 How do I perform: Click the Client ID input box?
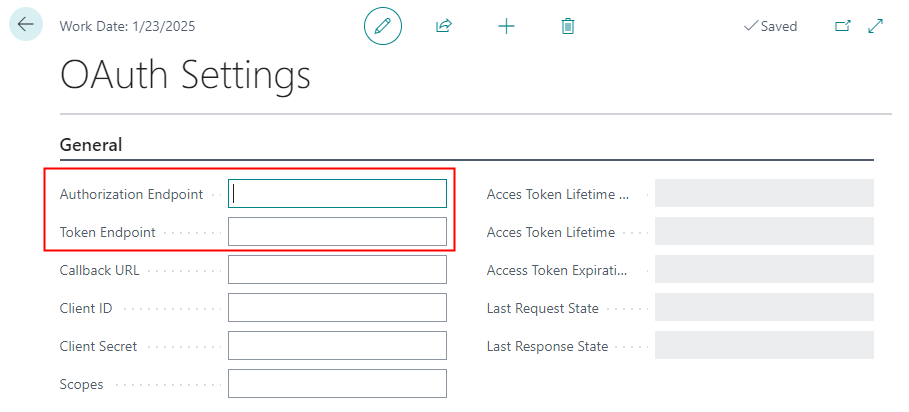pyautogui.click(x=337, y=308)
